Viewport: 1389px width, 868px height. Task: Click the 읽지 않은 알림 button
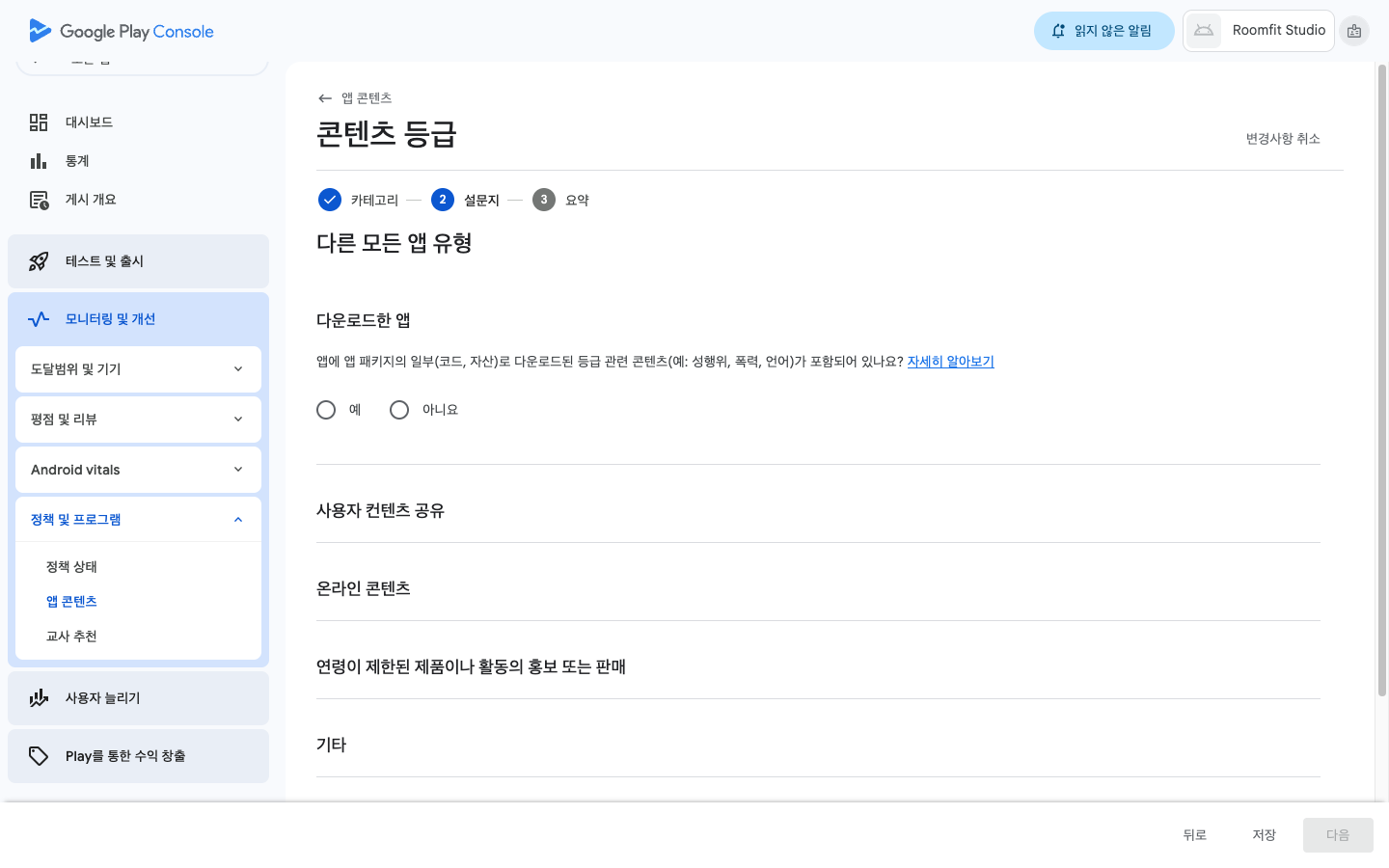(1103, 31)
